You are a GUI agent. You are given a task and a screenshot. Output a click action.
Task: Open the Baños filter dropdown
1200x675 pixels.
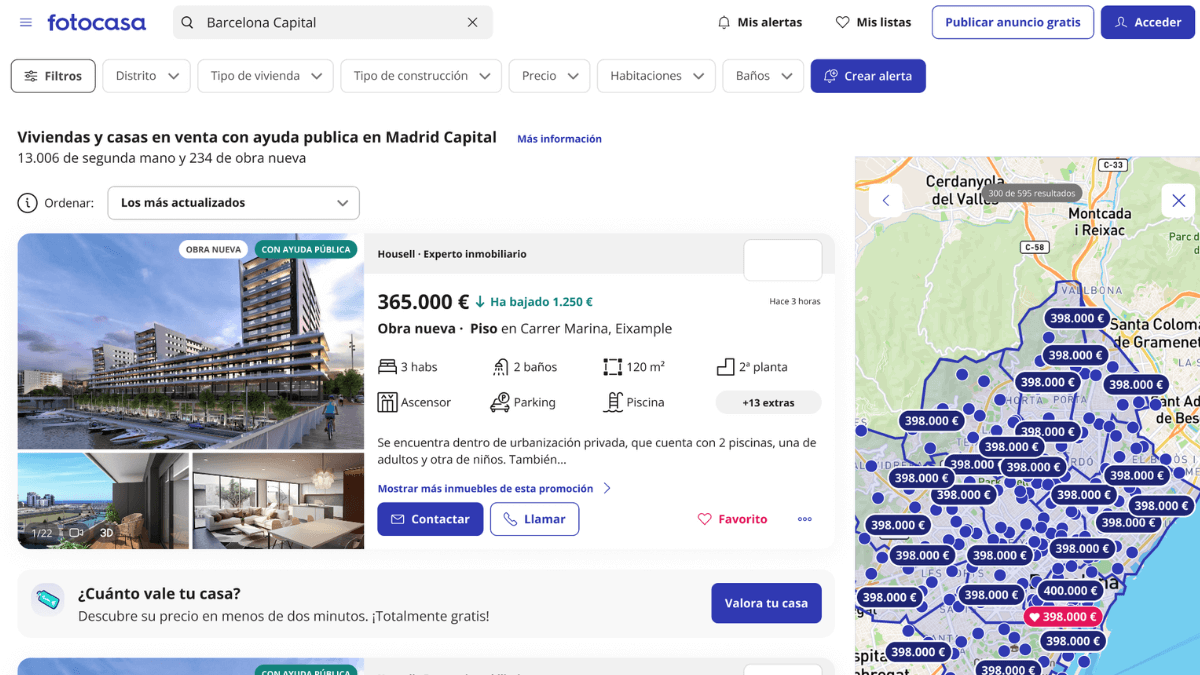[763, 75]
